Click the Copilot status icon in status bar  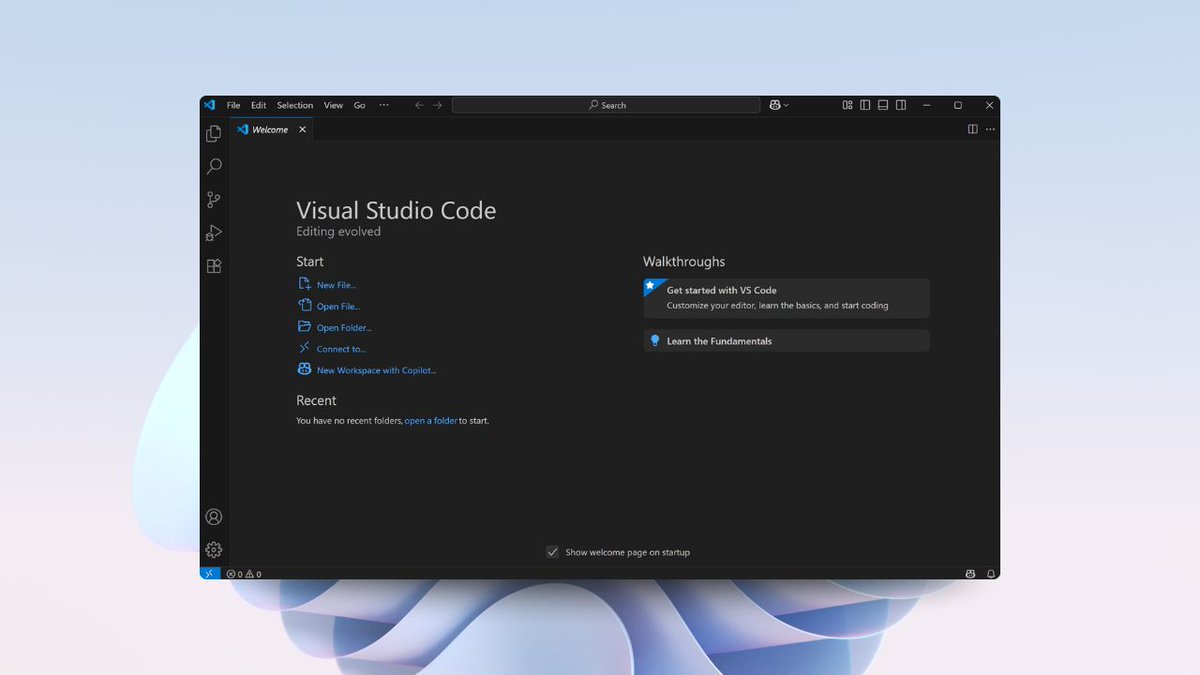(970, 574)
